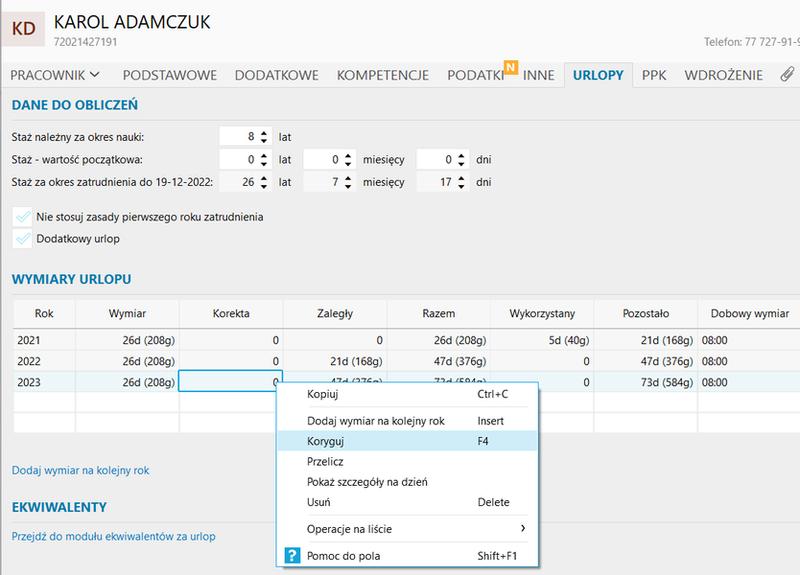The width and height of the screenshot is (800, 575).
Task: Click the paperclip attachments icon
Action: [x=787, y=75]
